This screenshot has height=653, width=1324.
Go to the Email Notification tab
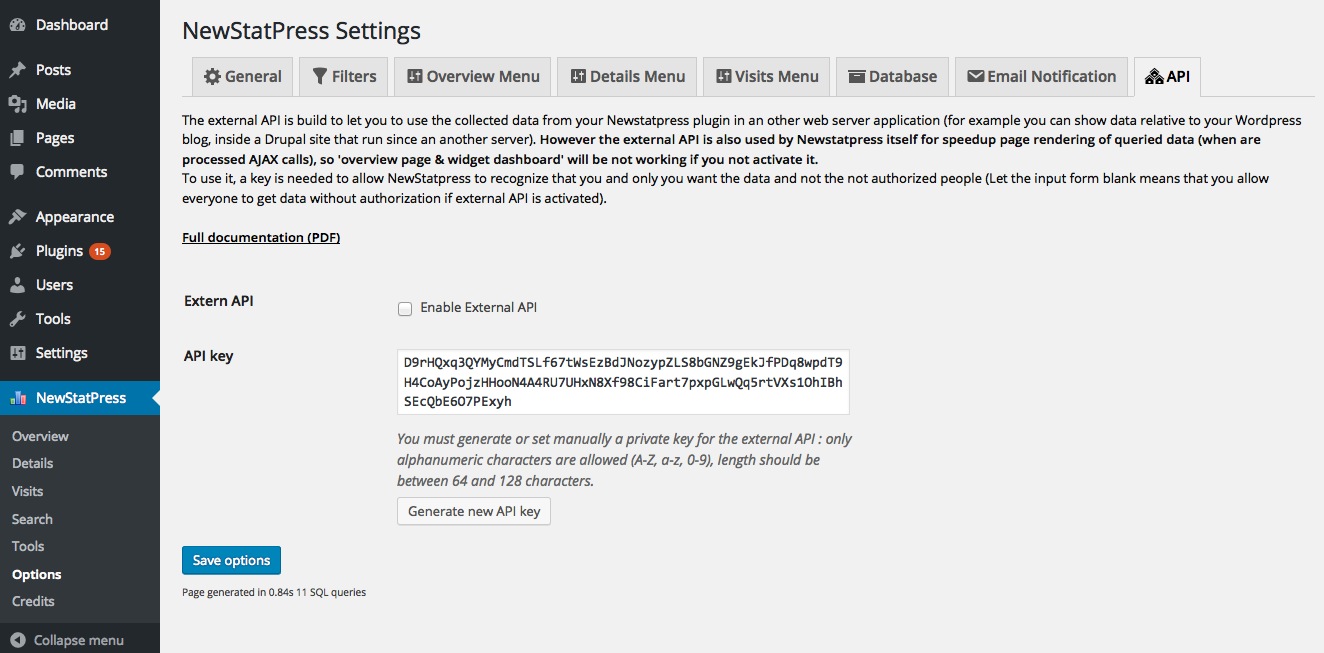click(x=1040, y=77)
